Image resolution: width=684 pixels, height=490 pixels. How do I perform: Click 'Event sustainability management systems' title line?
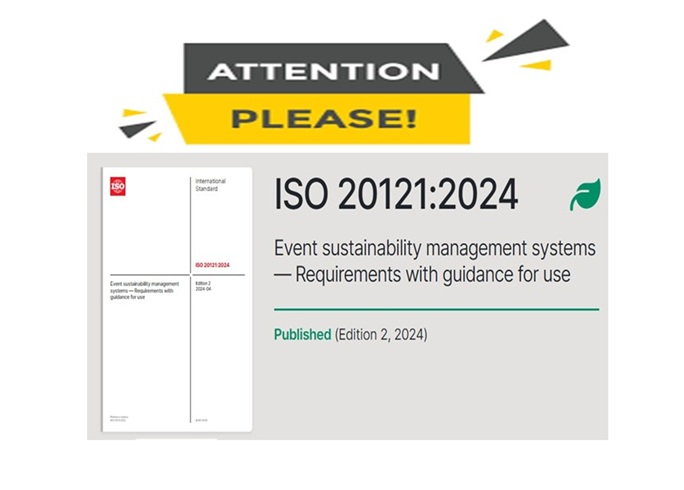pos(434,249)
